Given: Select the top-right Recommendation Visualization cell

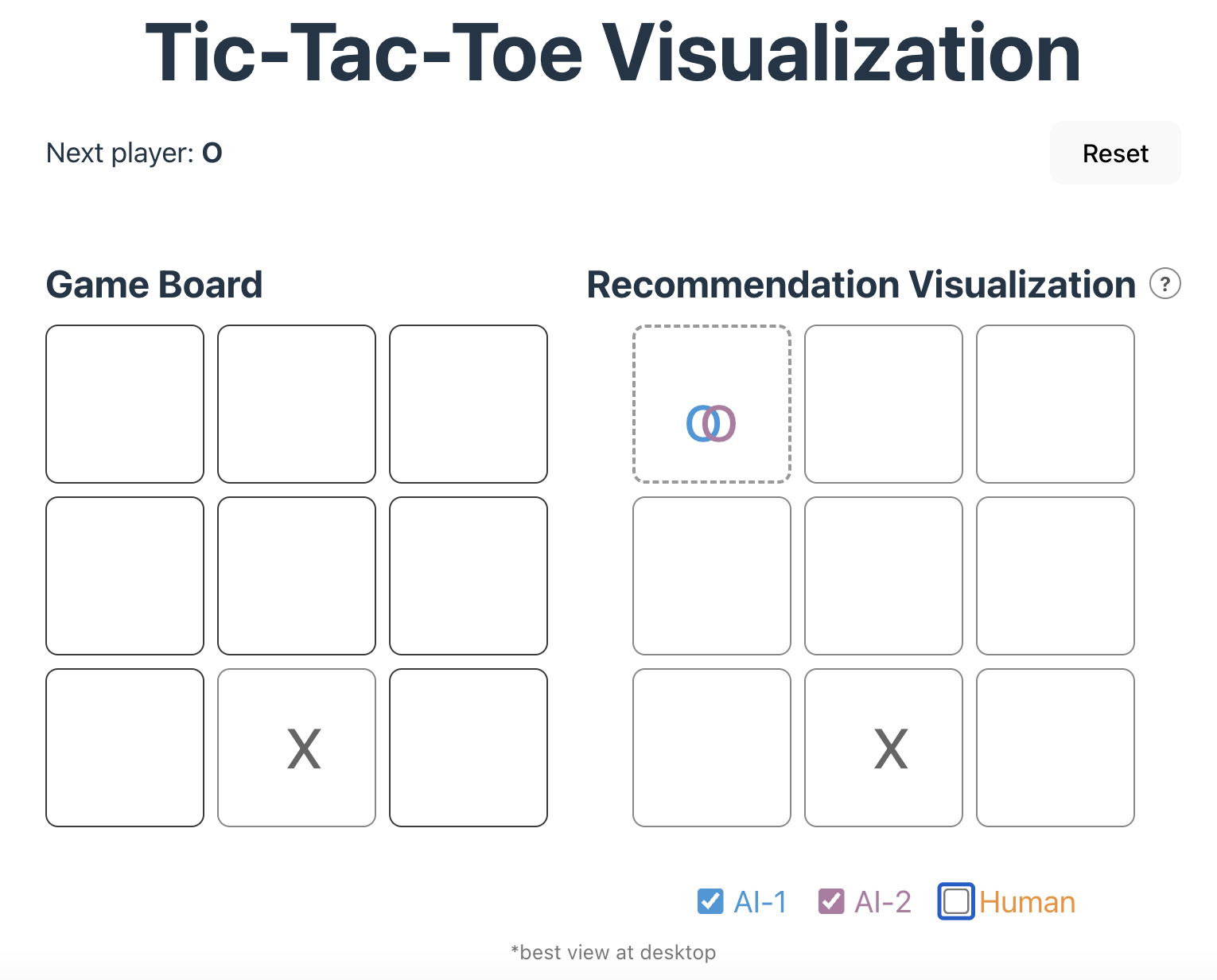Looking at the screenshot, I should pyautogui.click(x=1056, y=404).
